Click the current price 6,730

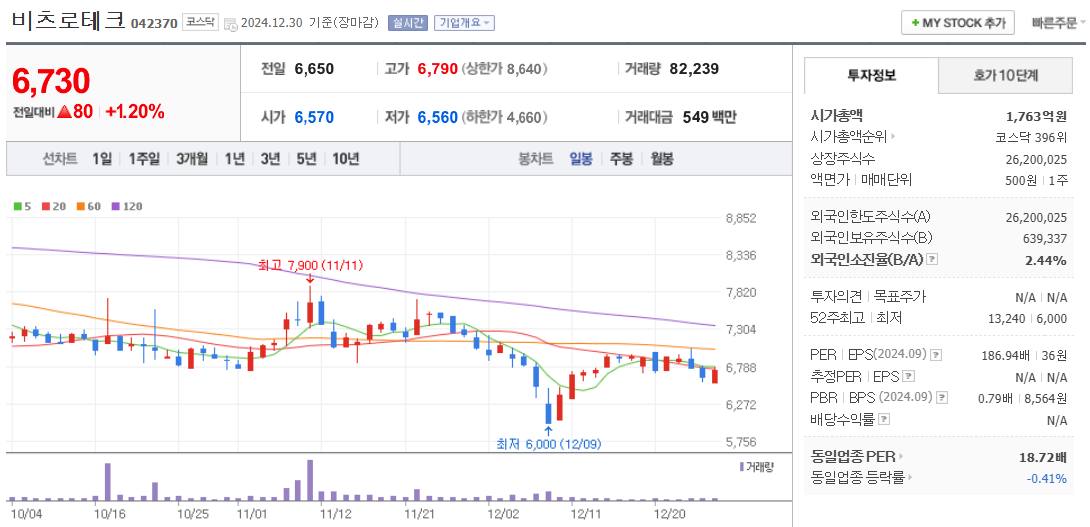(51, 81)
